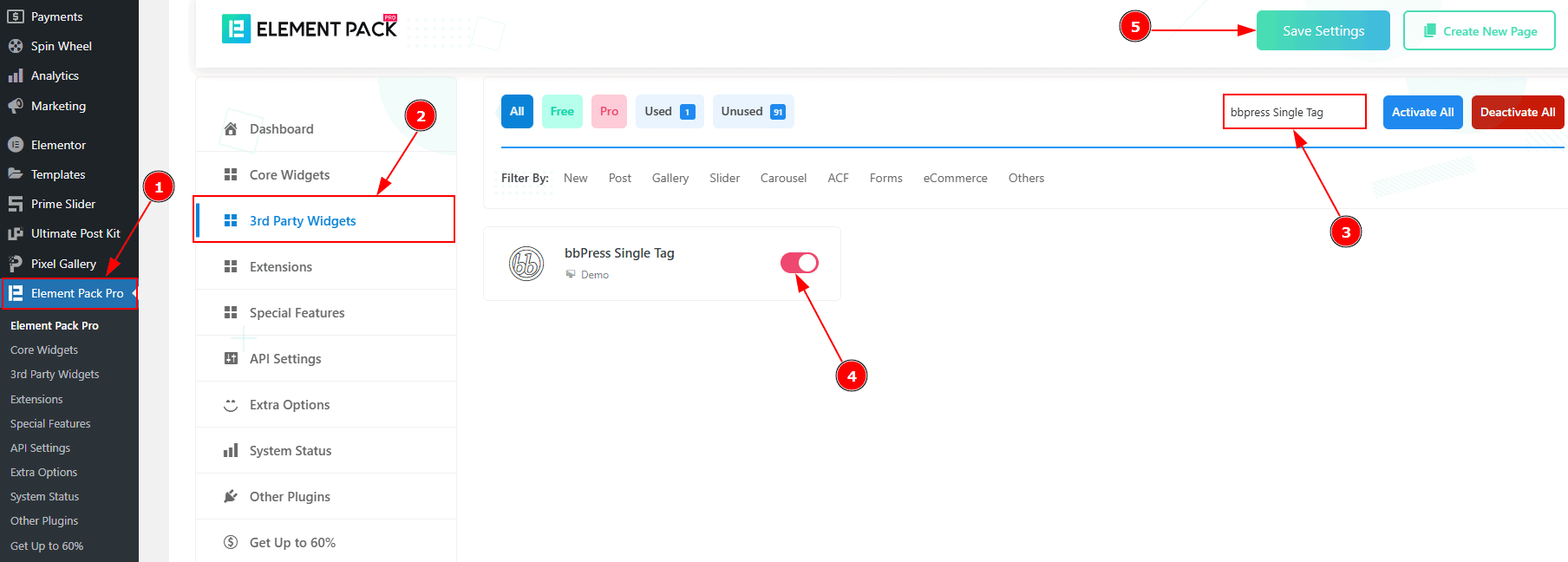Image resolution: width=1568 pixels, height=562 pixels.
Task: Click the Extensions grid icon
Action: click(231, 267)
